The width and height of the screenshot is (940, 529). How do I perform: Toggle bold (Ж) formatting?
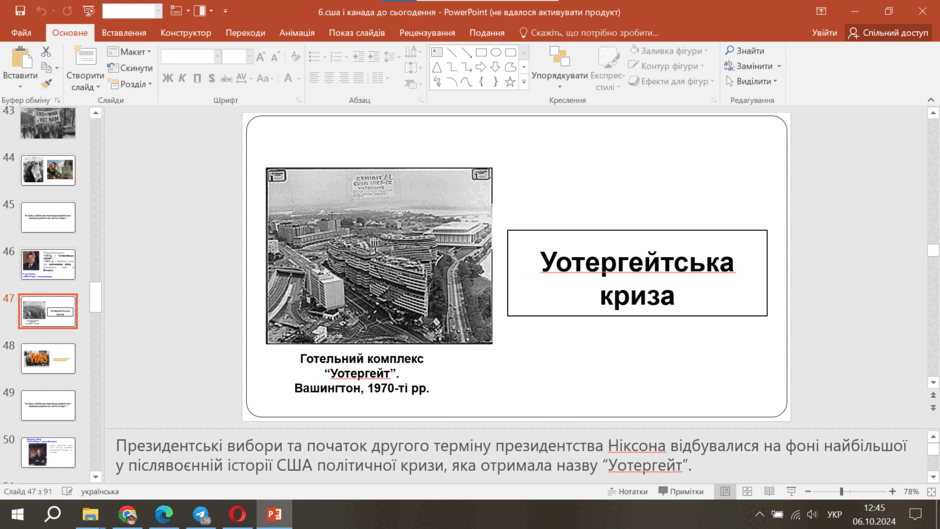(x=168, y=78)
